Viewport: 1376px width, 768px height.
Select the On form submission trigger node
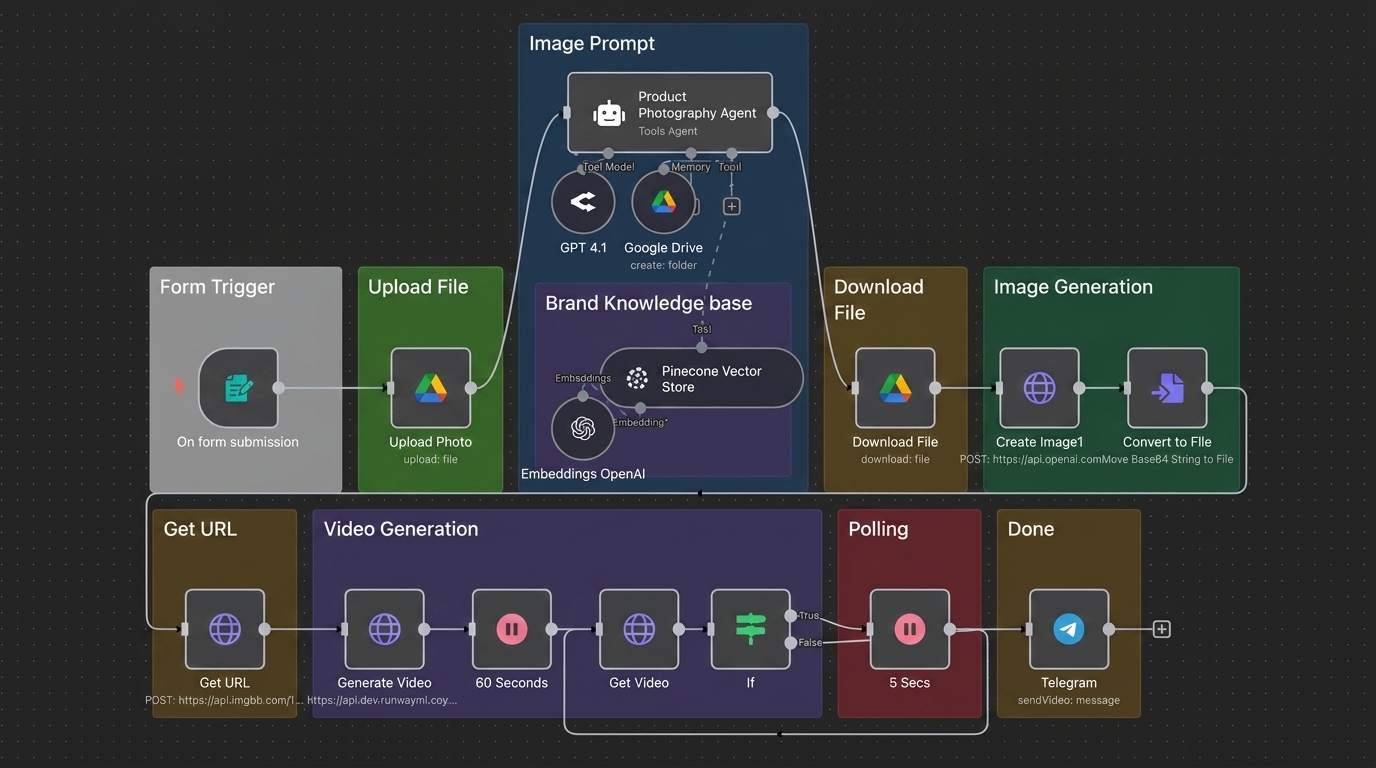[x=238, y=388]
